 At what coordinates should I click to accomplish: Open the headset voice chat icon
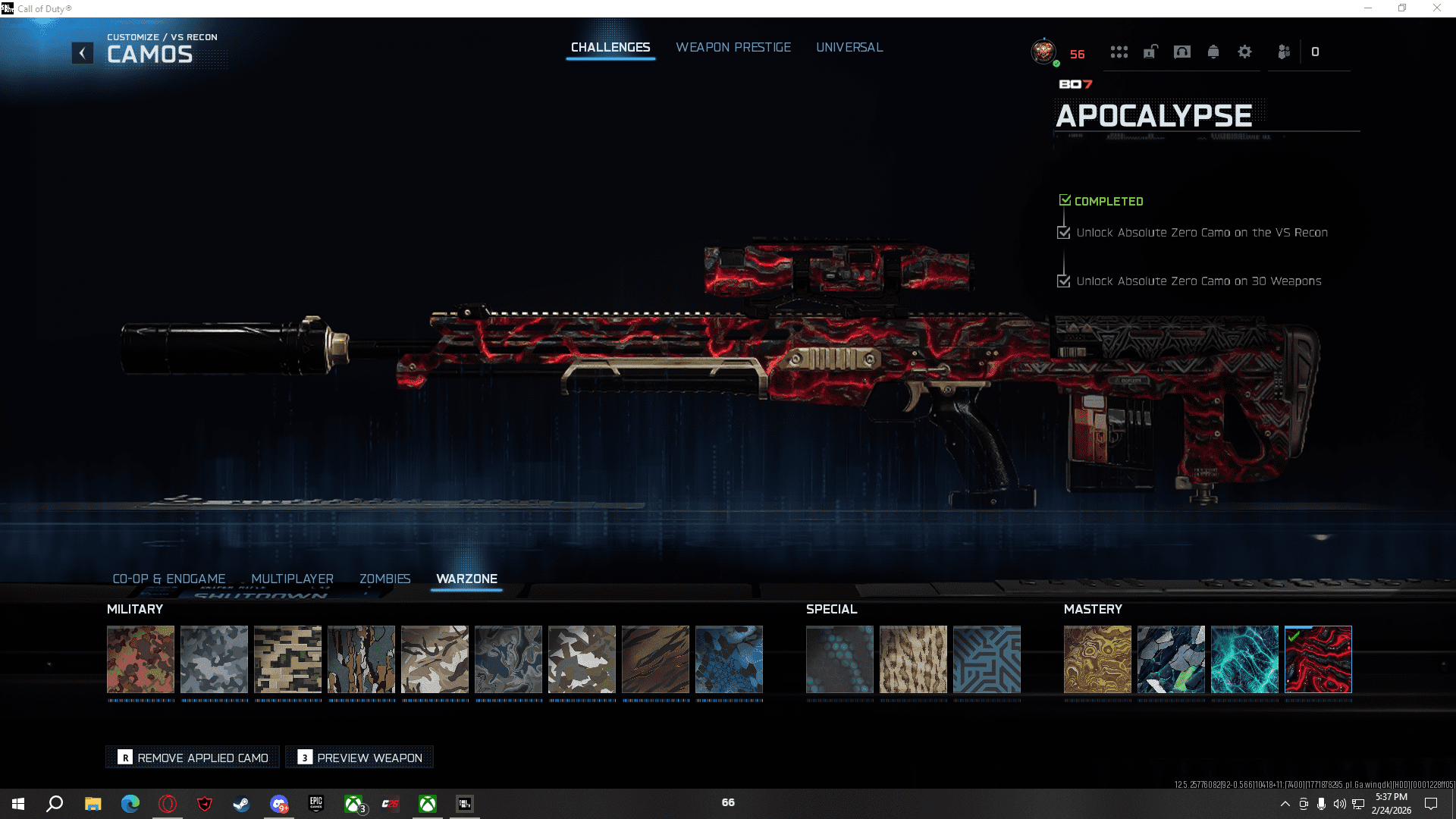pos(1181,52)
